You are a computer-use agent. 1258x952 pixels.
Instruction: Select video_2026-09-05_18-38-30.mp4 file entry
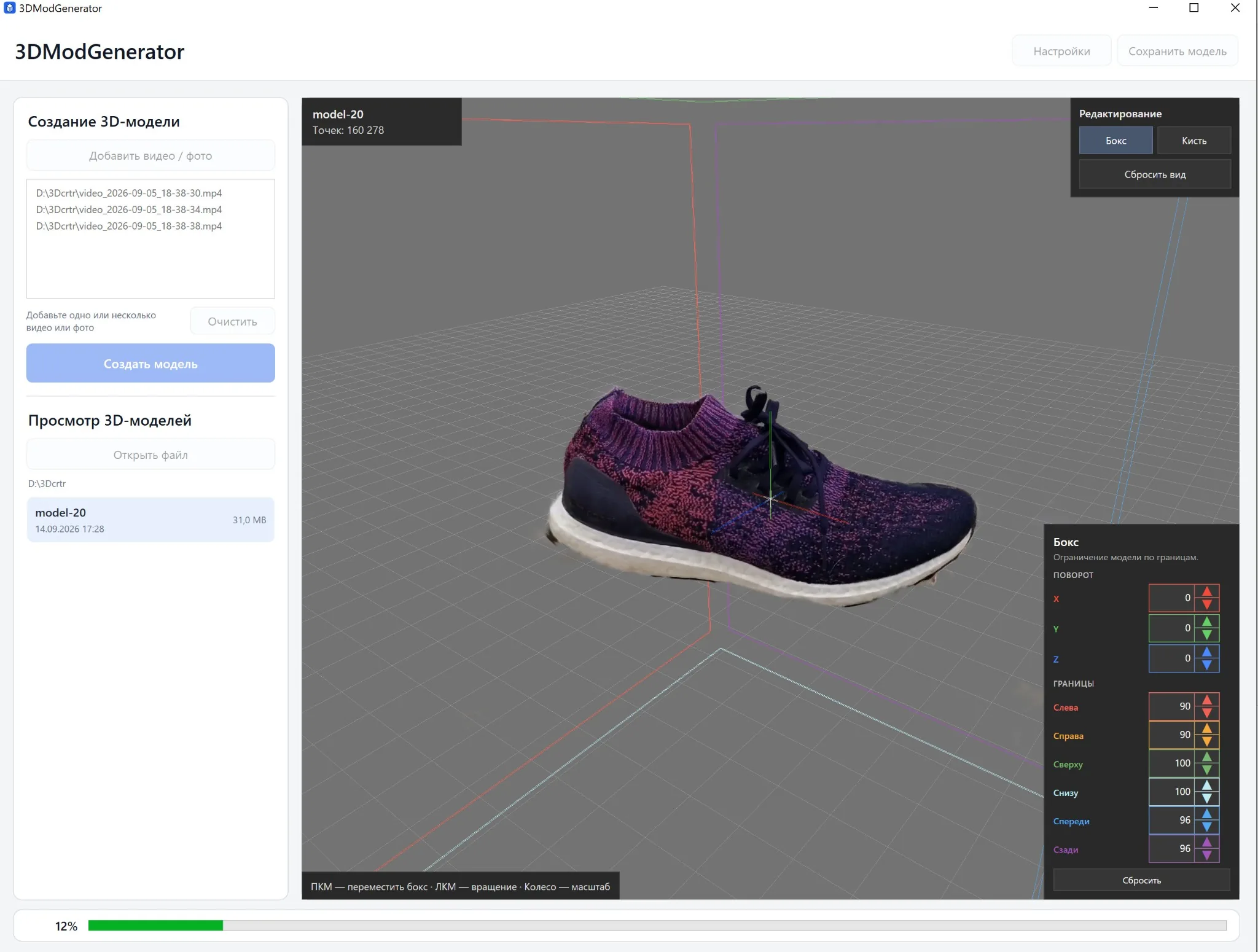coord(129,193)
